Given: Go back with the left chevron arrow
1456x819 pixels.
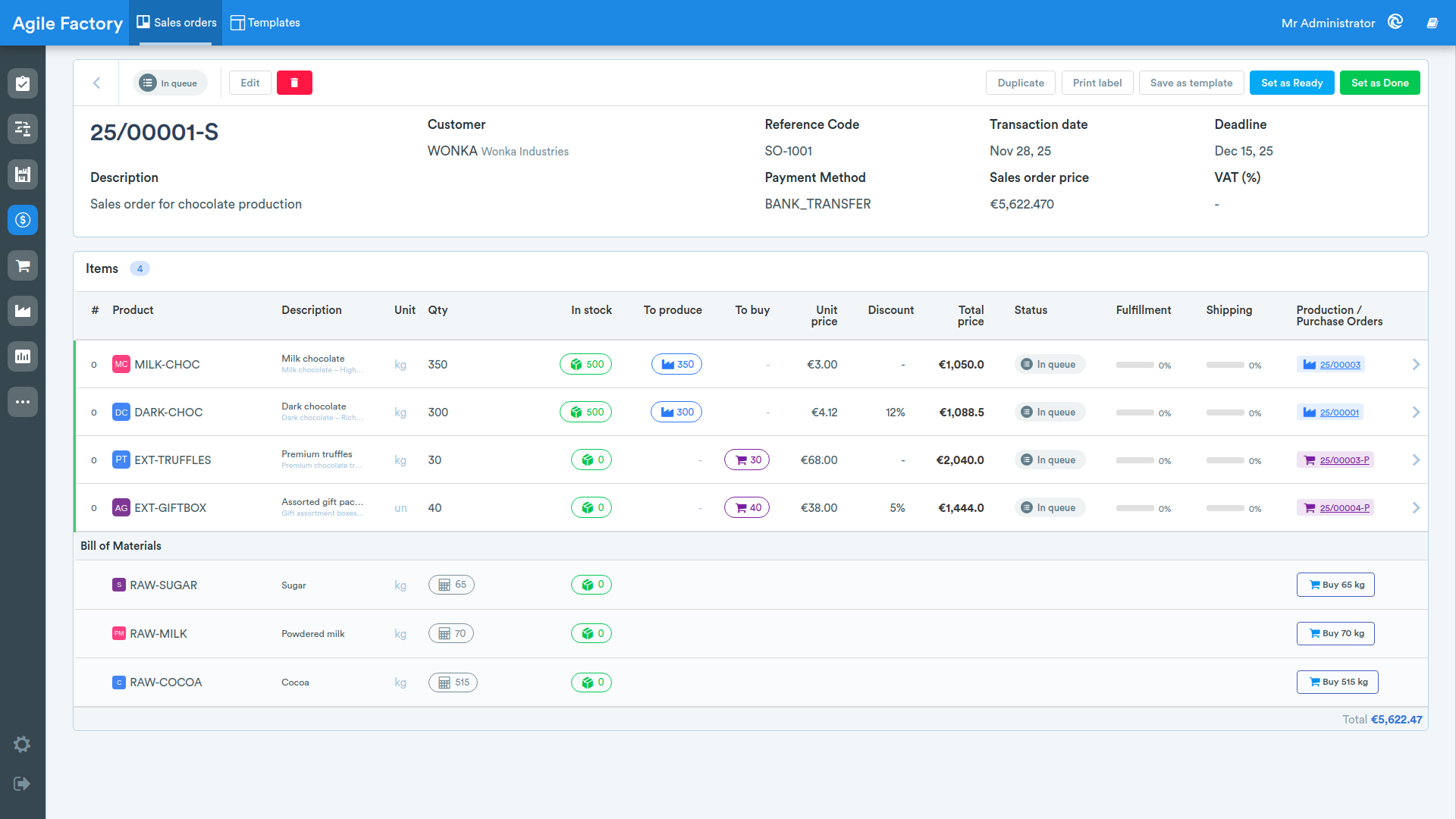Looking at the screenshot, I should tap(96, 83).
